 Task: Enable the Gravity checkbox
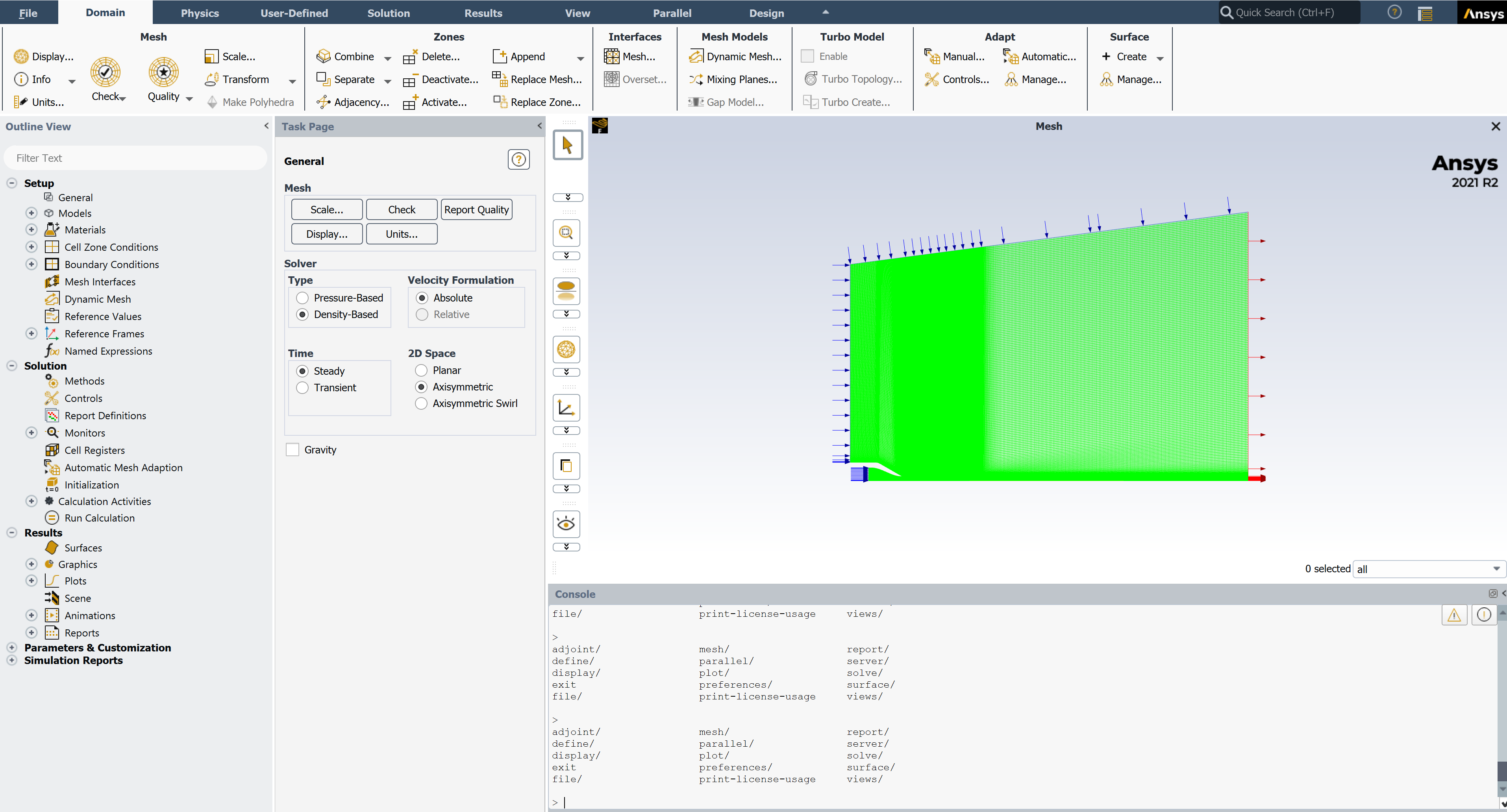[x=293, y=450]
